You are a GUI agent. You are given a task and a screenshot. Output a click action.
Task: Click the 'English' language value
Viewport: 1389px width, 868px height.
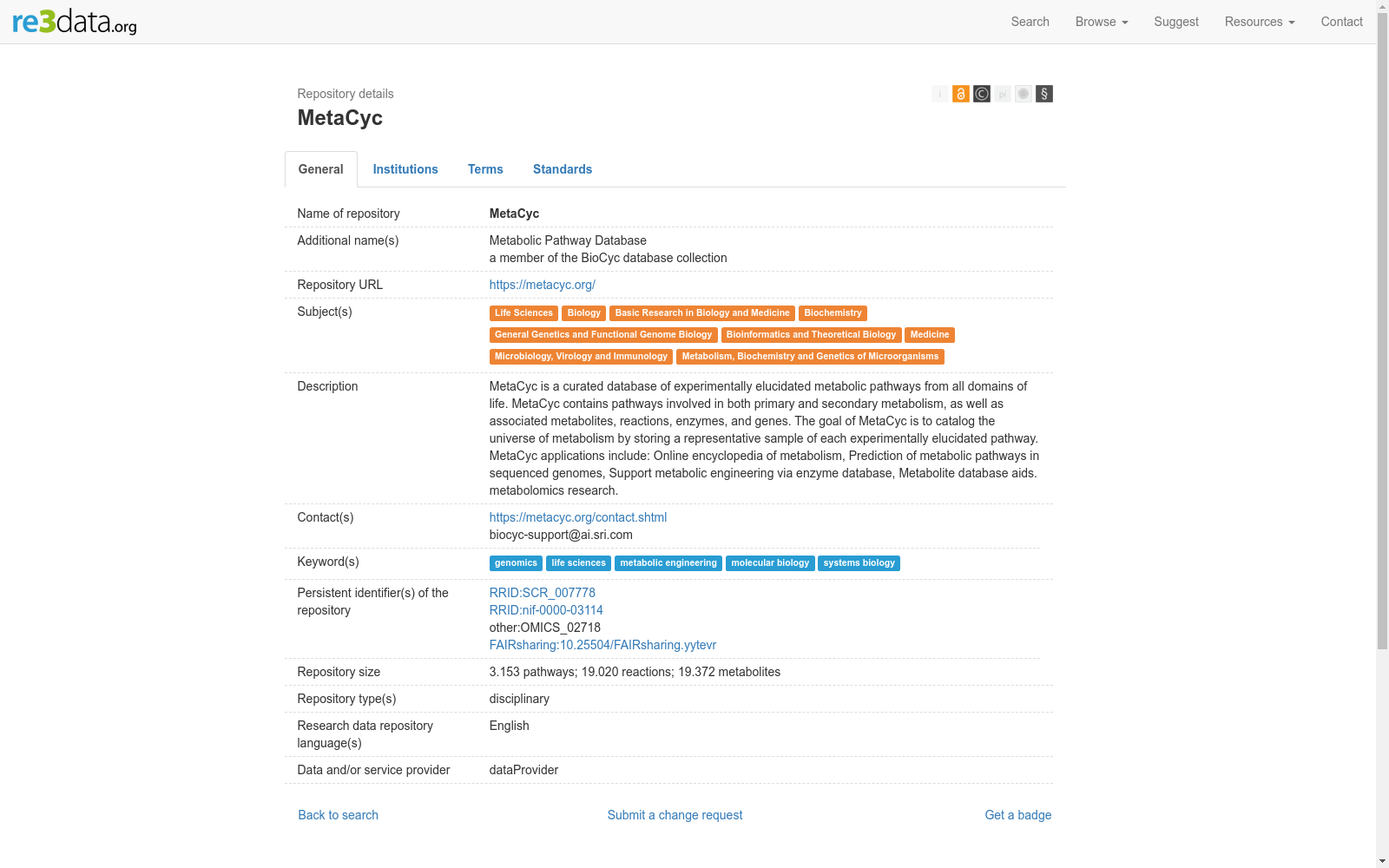pos(510,726)
